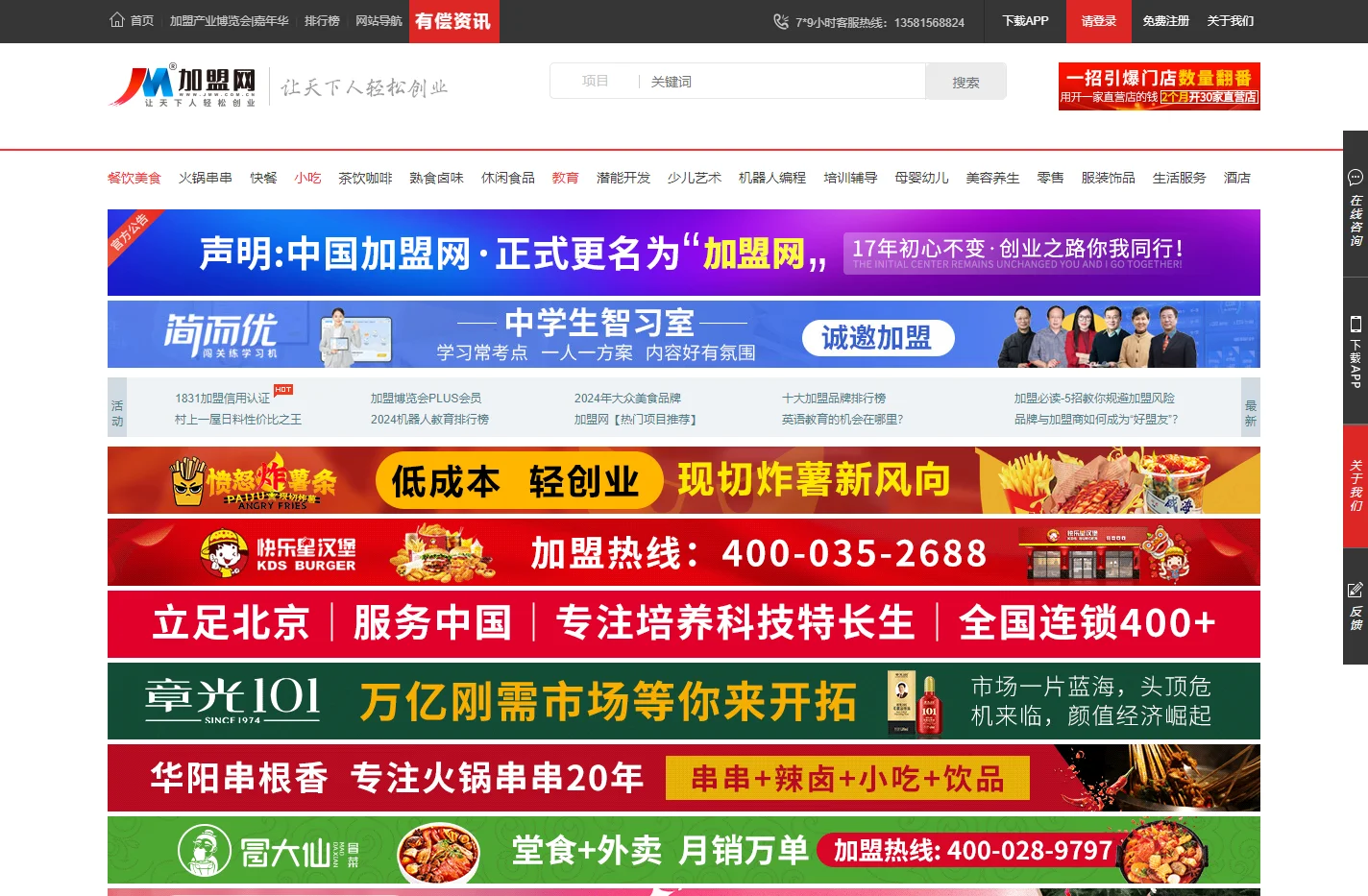The image size is (1368, 896).
Task: Select the 生活服务 category
Action: point(1179,178)
